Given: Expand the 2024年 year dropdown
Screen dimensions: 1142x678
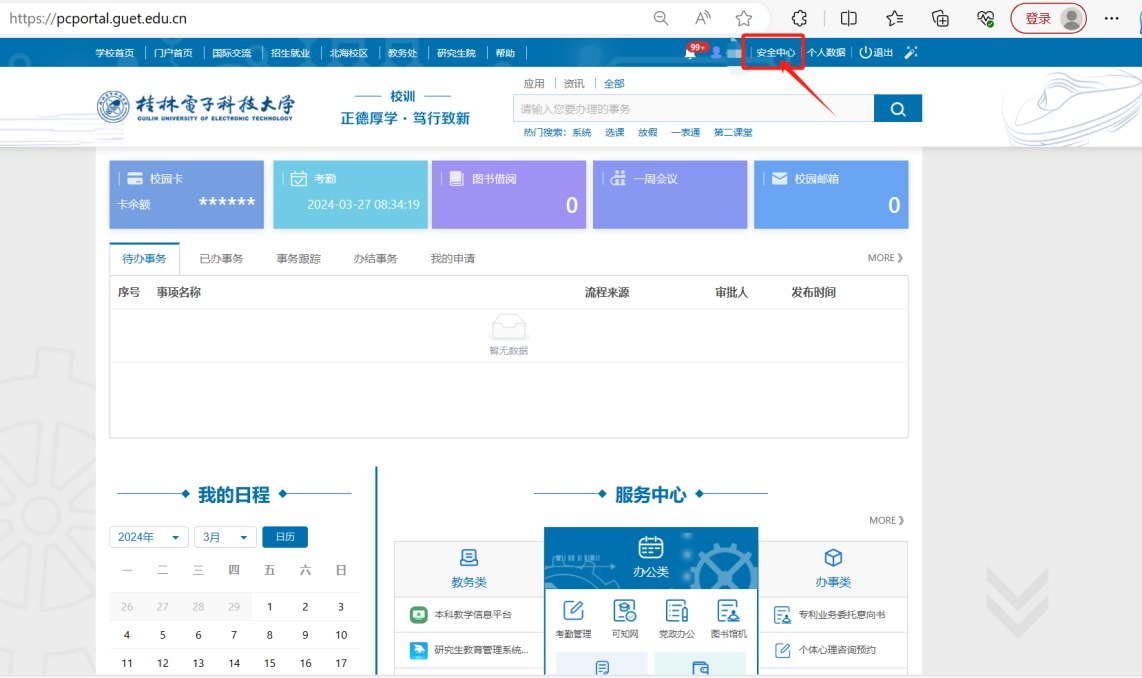Looking at the screenshot, I should click(x=149, y=537).
